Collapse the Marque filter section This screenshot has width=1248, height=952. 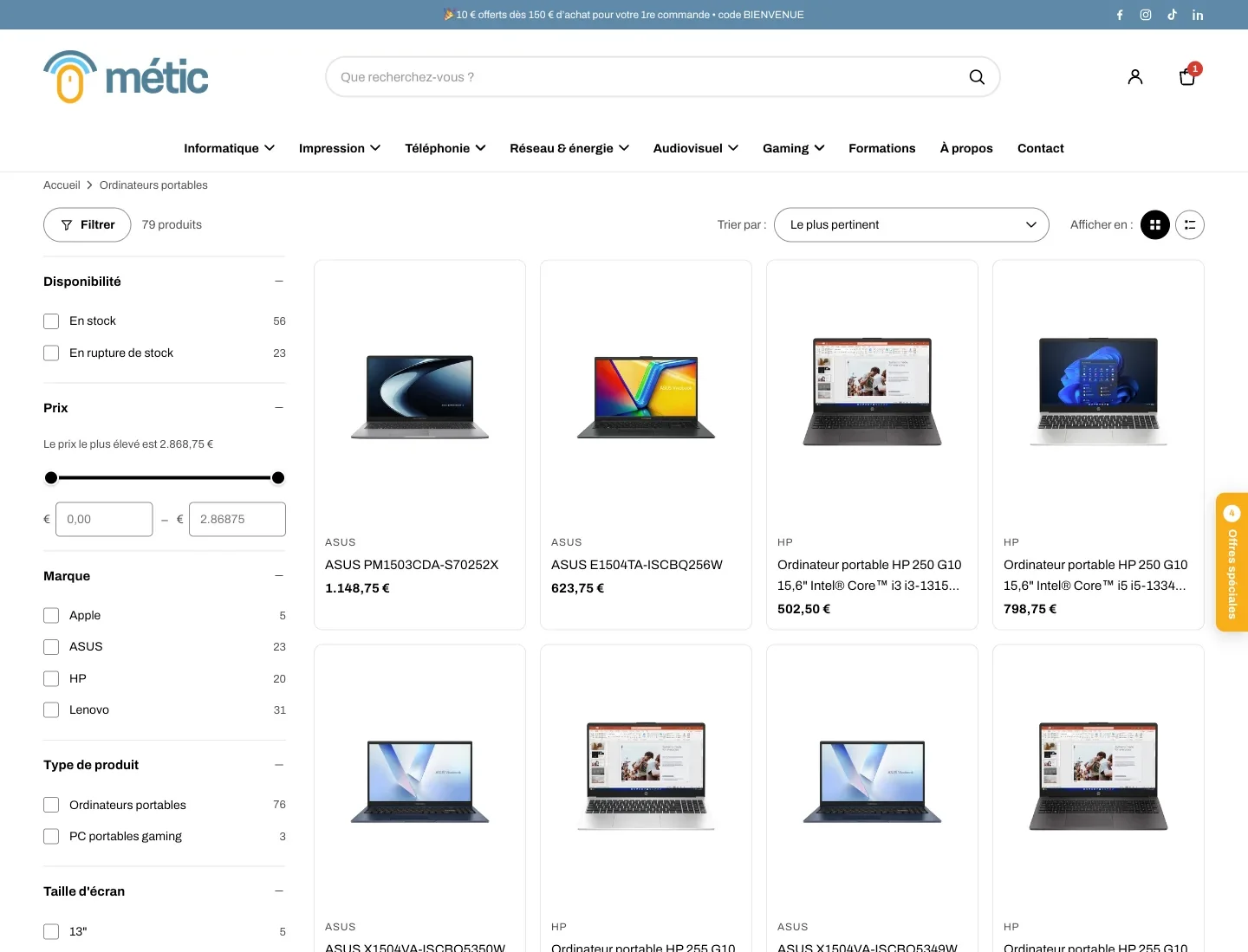pos(279,576)
